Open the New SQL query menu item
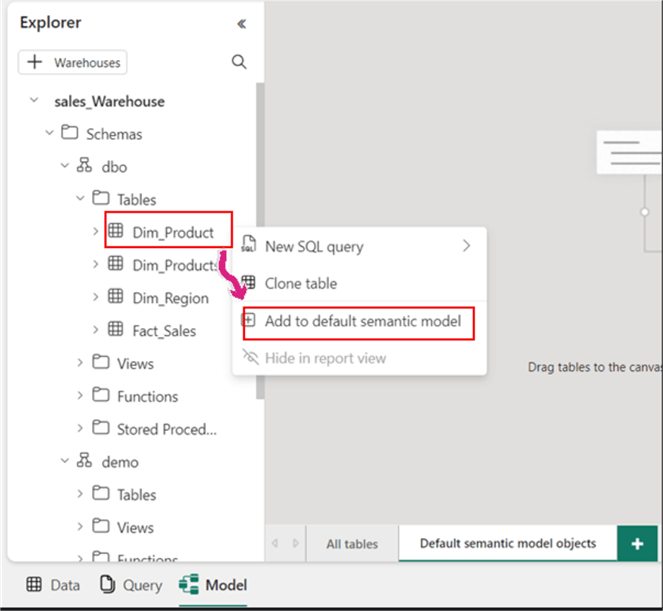663x611 pixels. tap(359, 246)
